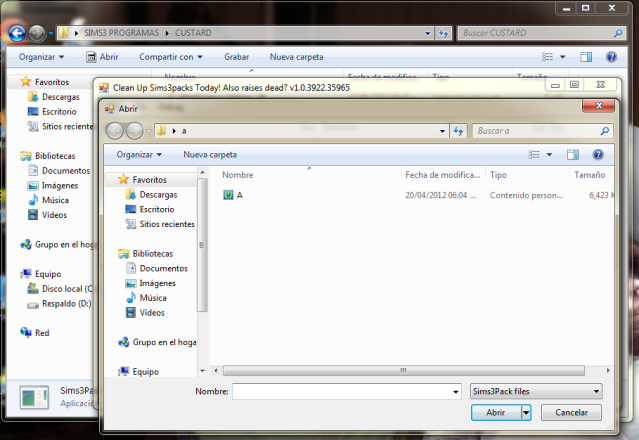This screenshot has height=440, width=639.
Task: Sort by Fecha de modificación column header
Action: tap(442, 174)
